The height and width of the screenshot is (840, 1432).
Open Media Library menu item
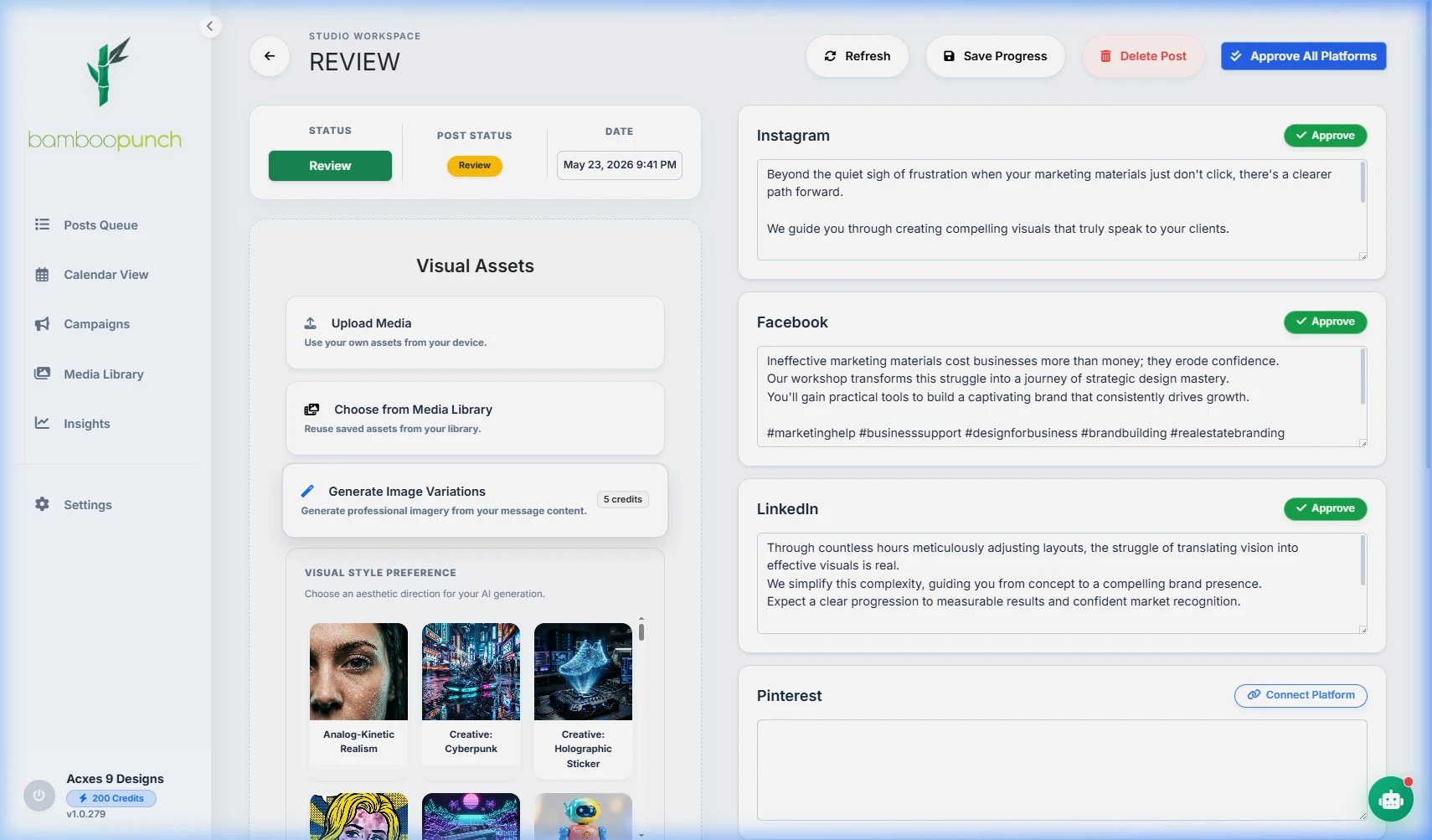pyautogui.click(x=106, y=374)
